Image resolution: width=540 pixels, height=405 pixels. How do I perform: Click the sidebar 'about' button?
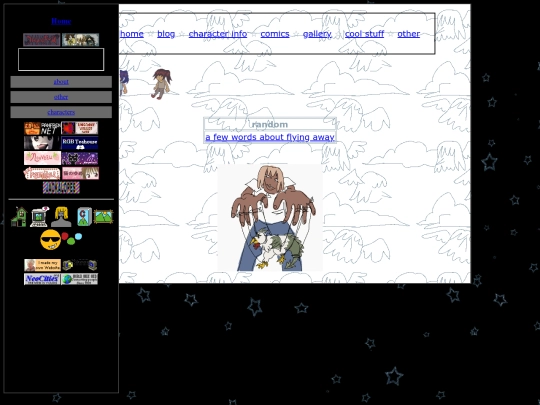[x=61, y=82]
